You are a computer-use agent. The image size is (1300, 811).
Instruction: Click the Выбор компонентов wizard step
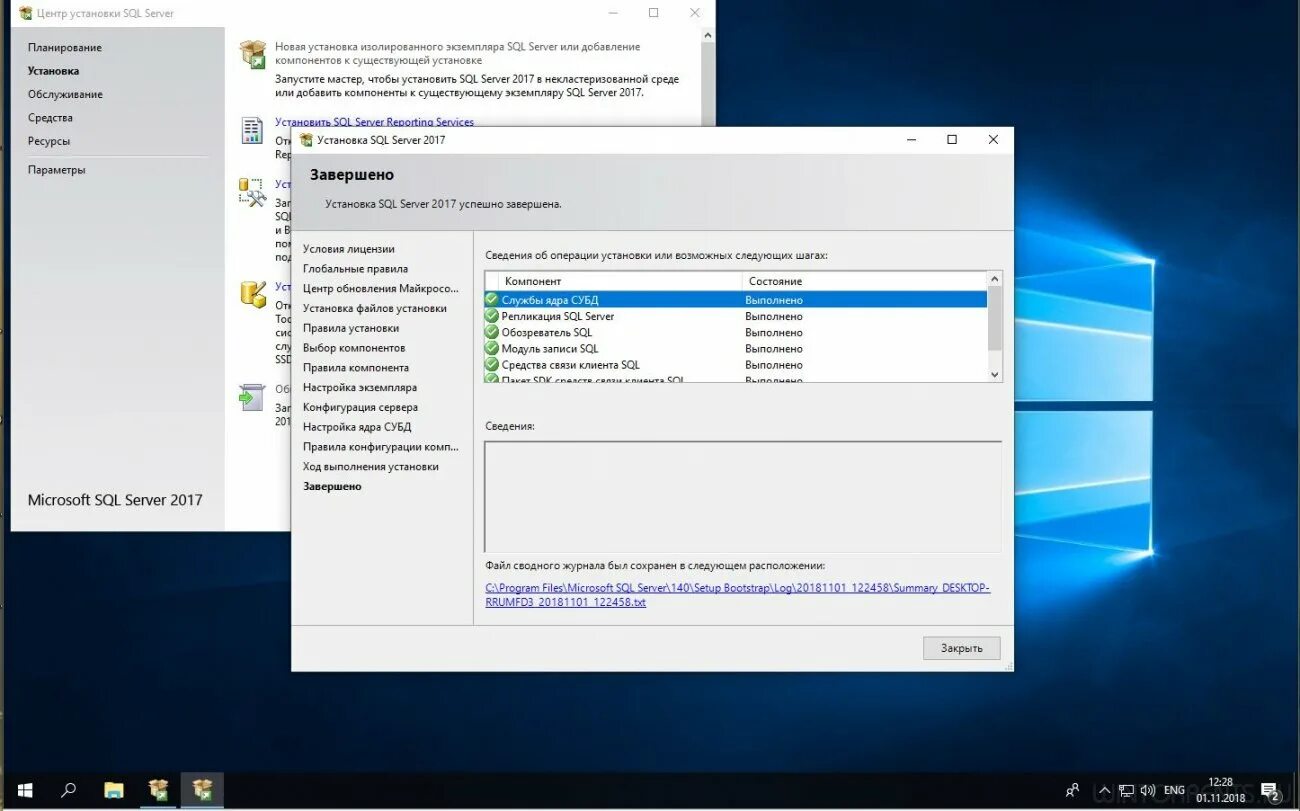pos(354,348)
